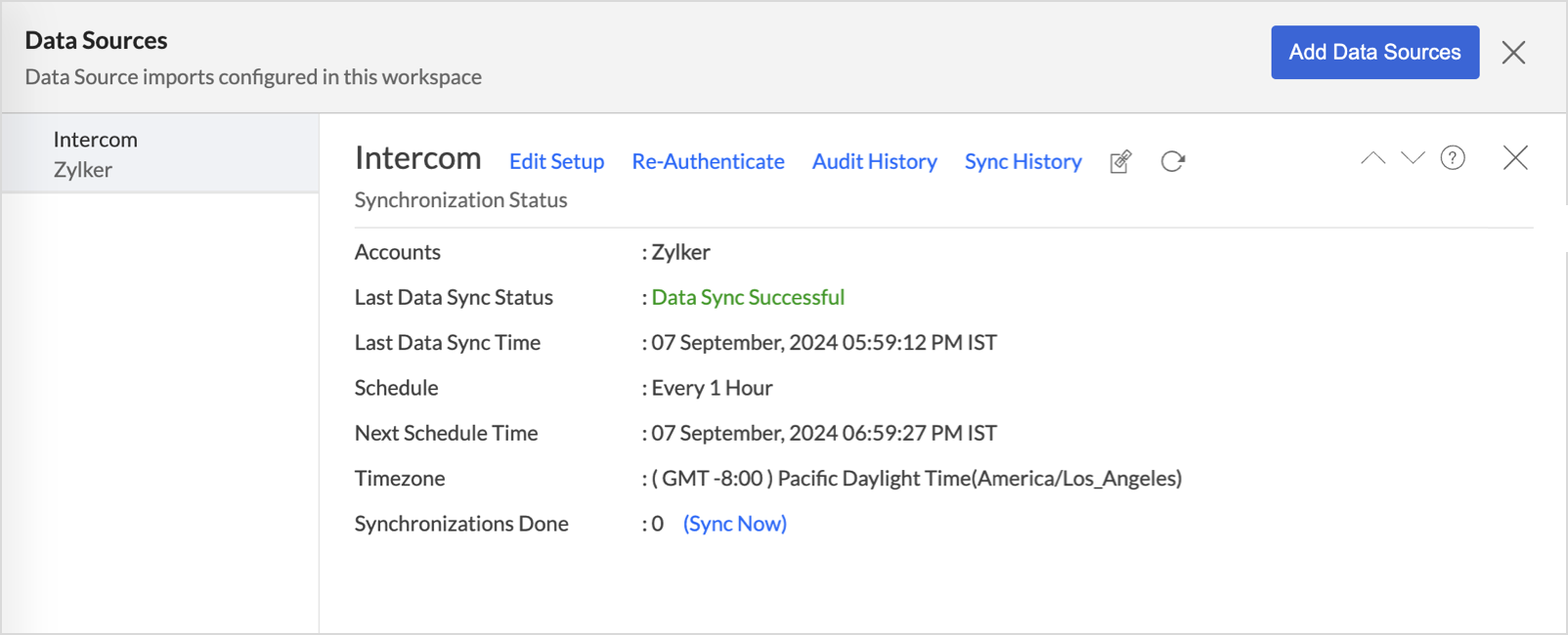Click the Data Sync Successful status text

748,297
